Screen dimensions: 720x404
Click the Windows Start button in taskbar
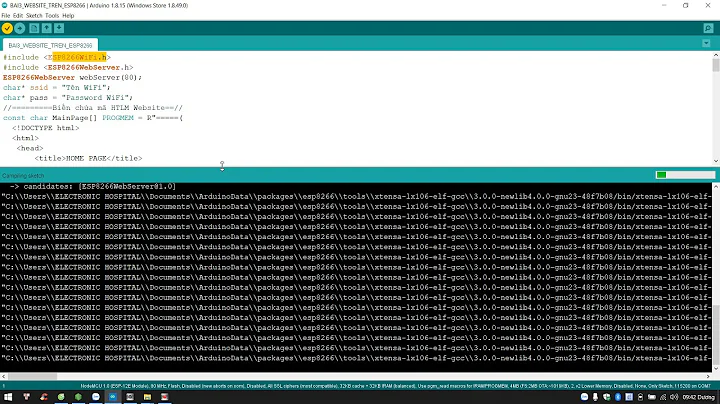[x=7, y=397]
